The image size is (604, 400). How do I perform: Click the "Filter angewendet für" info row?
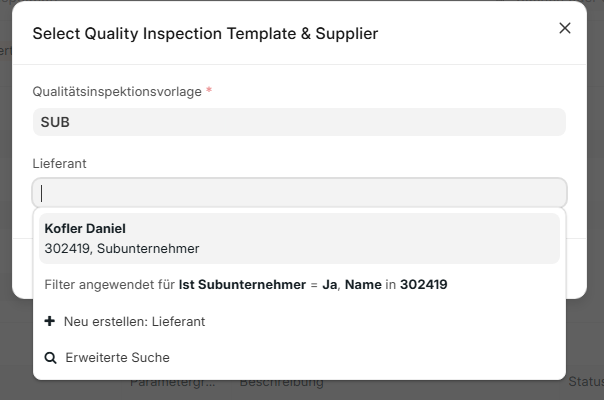245,285
